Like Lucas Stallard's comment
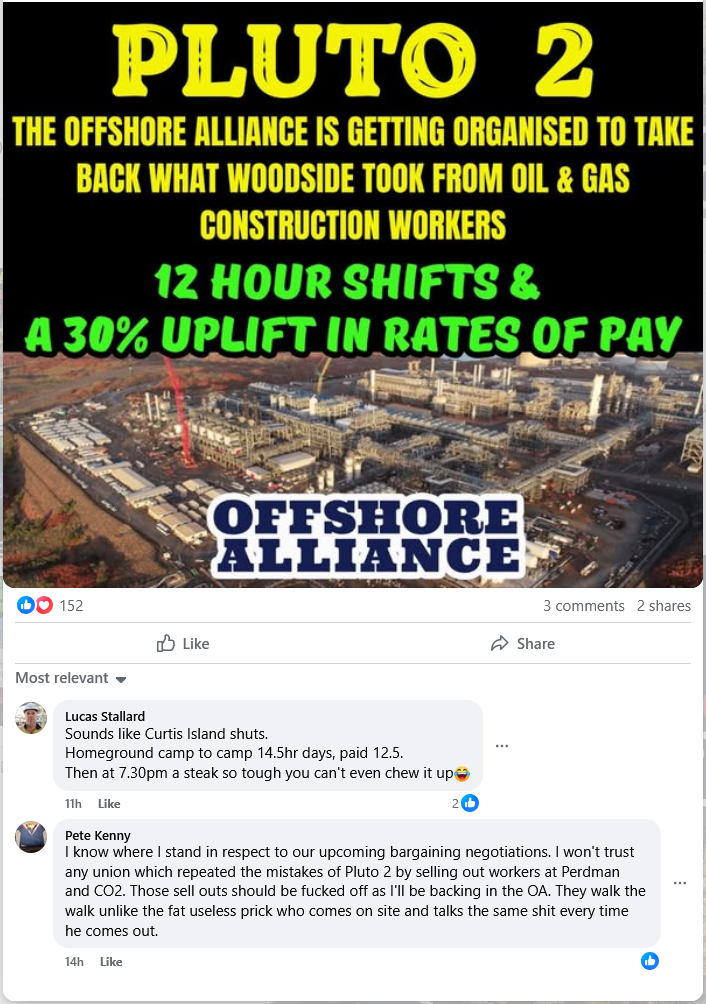 coord(109,804)
